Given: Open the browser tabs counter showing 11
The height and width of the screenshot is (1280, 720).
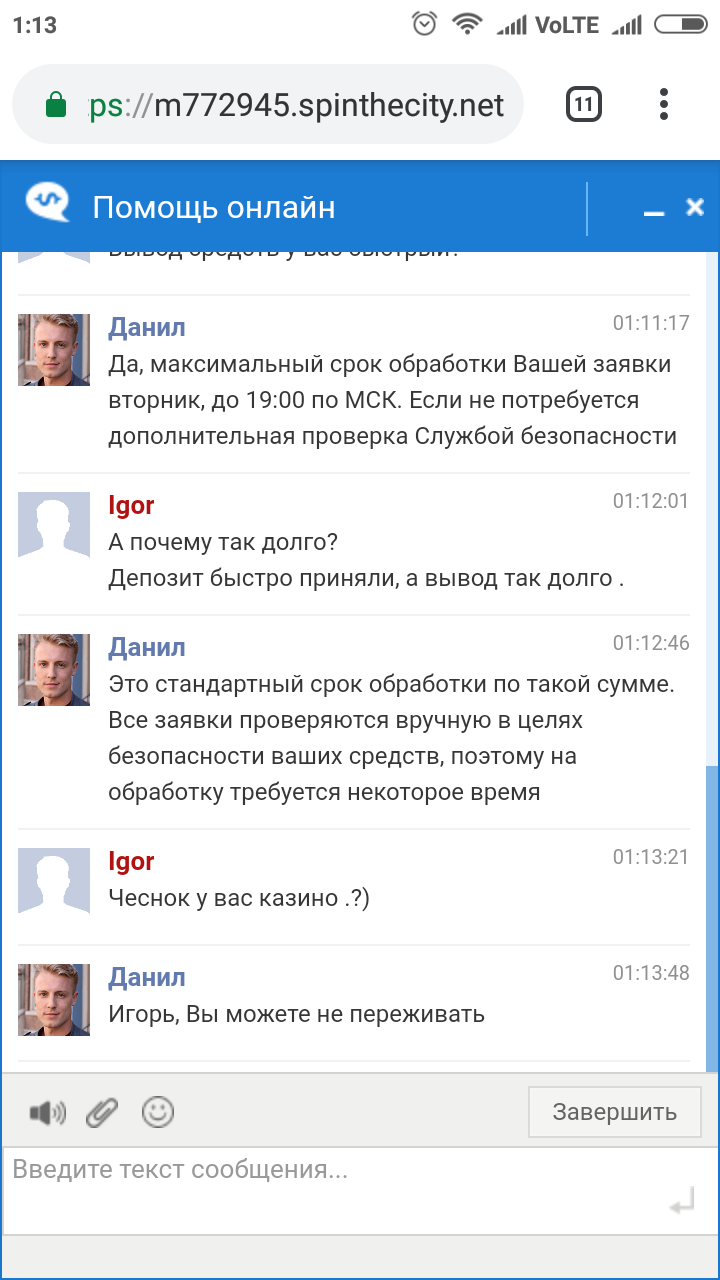Looking at the screenshot, I should coord(584,105).
